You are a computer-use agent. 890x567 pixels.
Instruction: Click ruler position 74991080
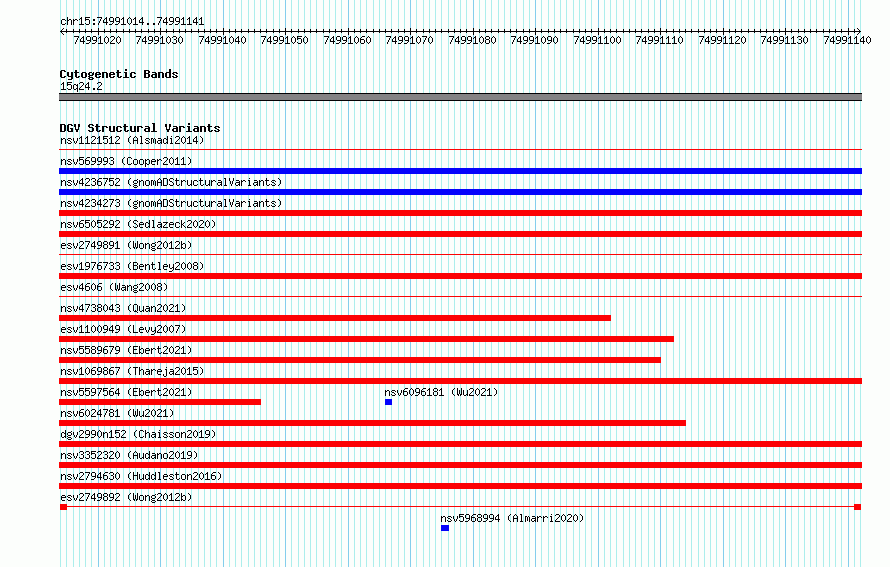472,40
